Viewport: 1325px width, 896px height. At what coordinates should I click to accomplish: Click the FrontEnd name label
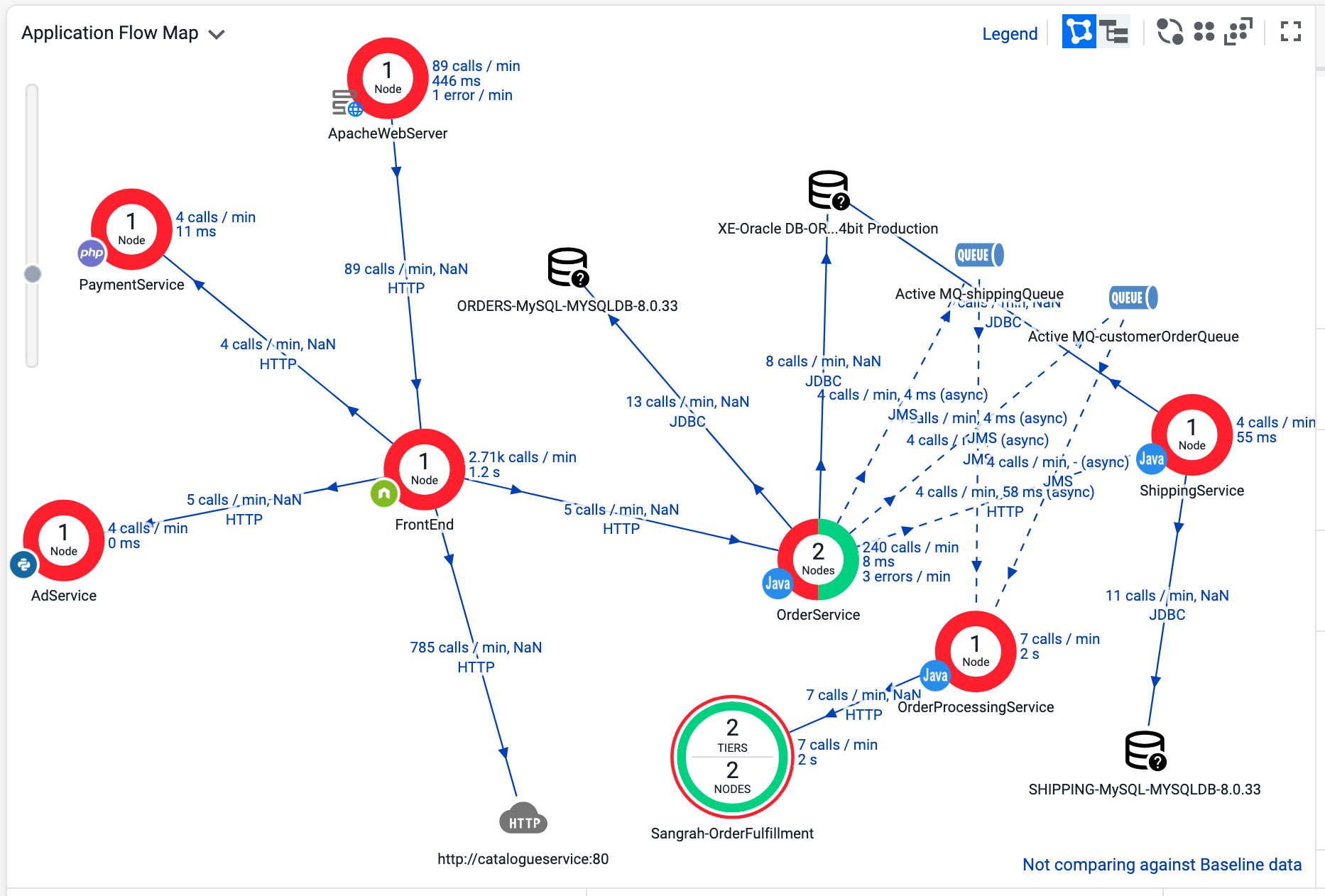tap(424, 525)
